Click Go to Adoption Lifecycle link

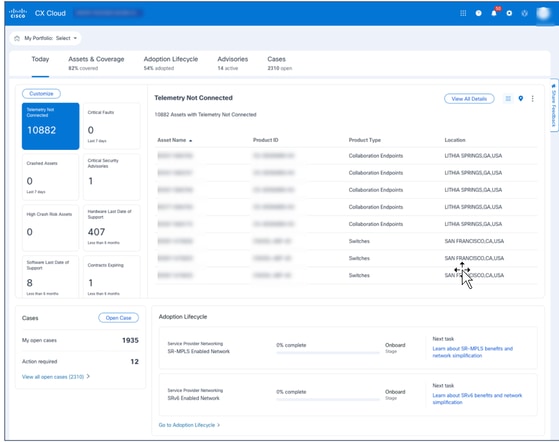(189, 425)
